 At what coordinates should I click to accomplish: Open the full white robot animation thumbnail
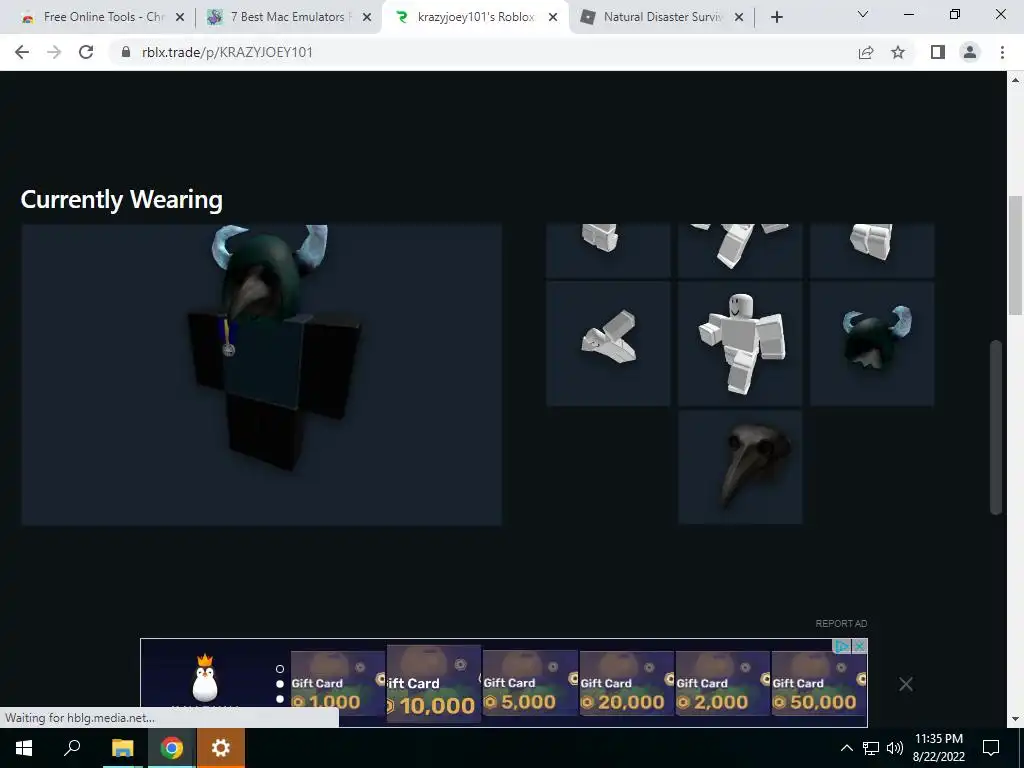740,344
